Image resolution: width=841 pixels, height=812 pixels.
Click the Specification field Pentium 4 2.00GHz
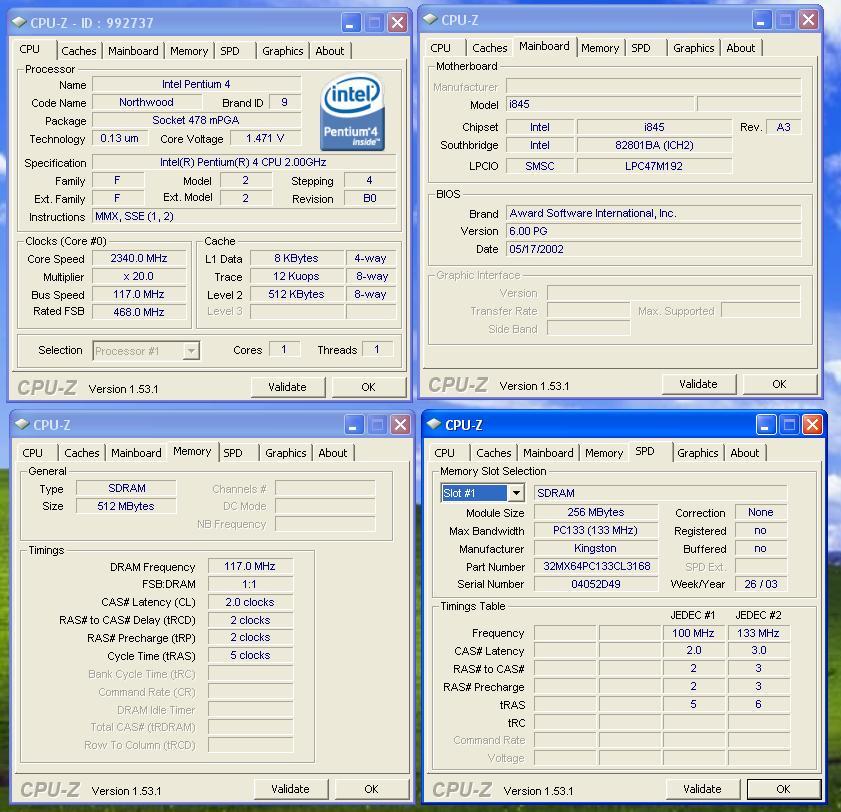tap(244, 162)
